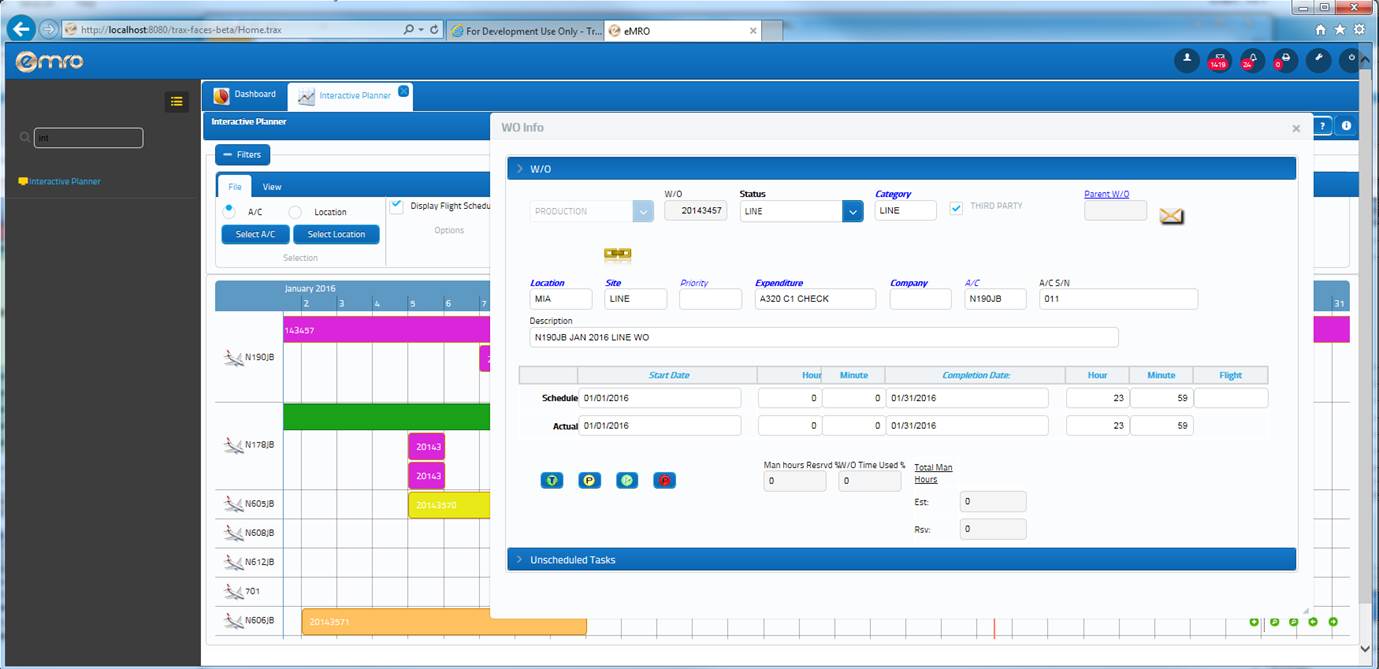Click the yellow chain link icon
The image size is (1379, 669).
tap(617, 254)
